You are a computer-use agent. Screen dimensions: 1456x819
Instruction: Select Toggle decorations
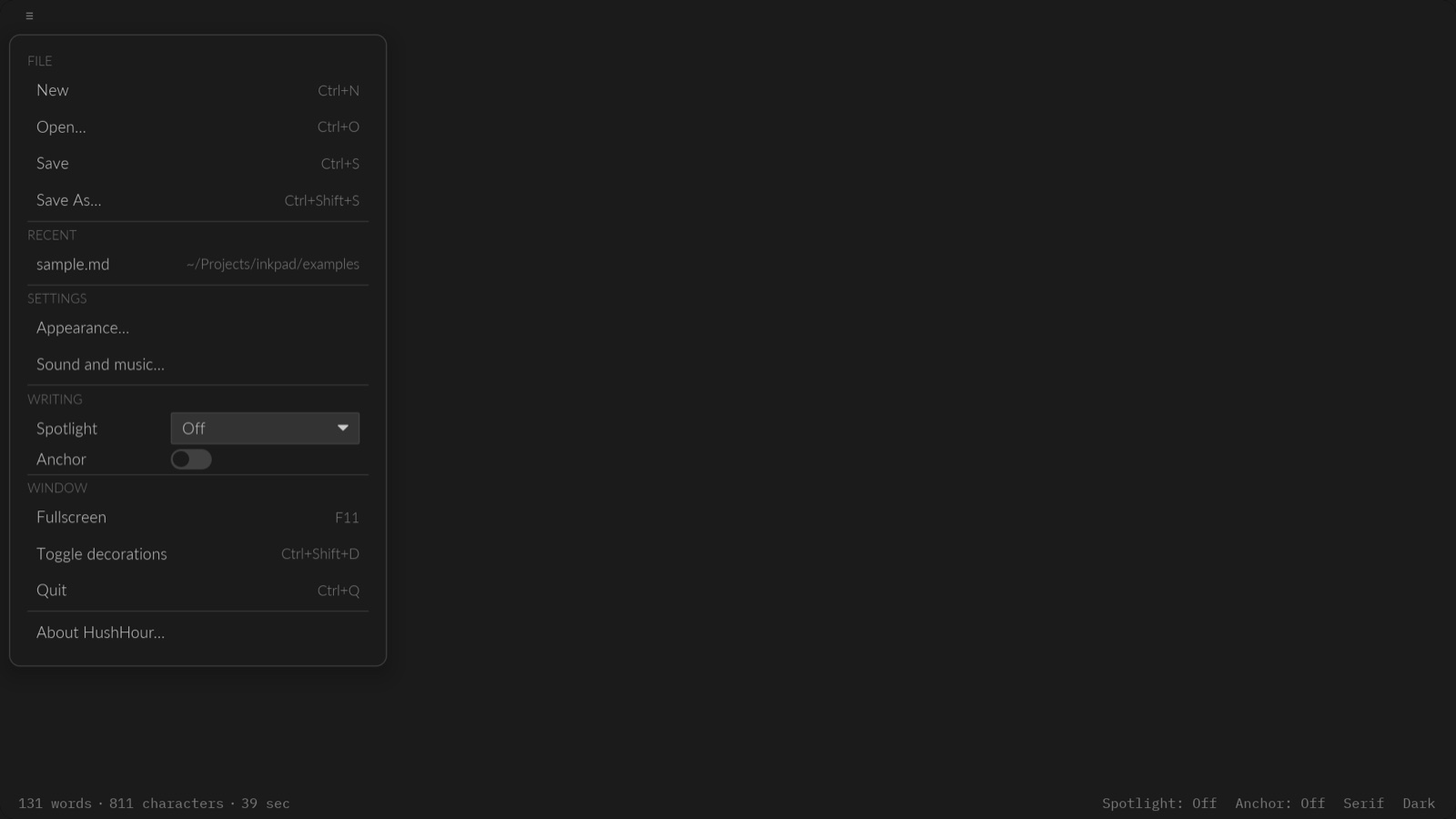[x=197, y=553]
